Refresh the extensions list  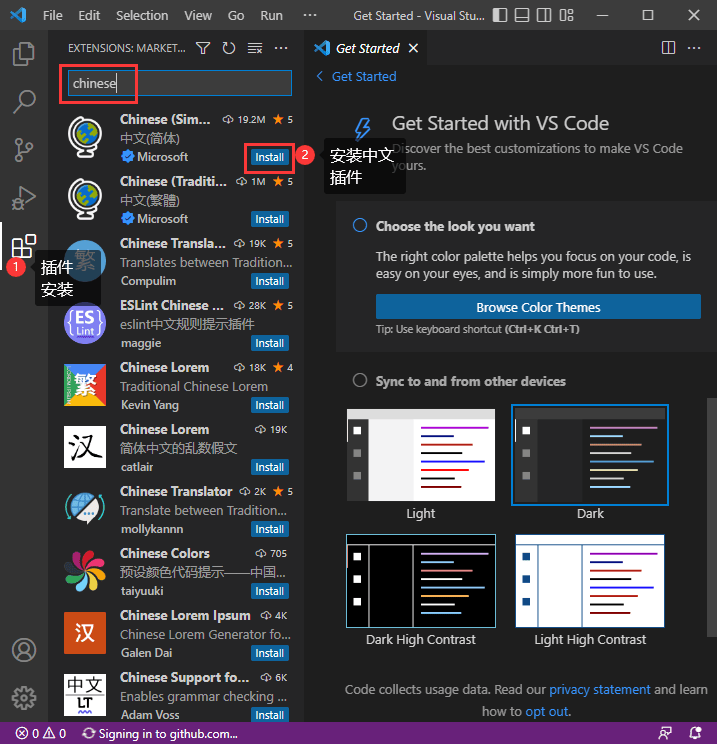(229, 48)
